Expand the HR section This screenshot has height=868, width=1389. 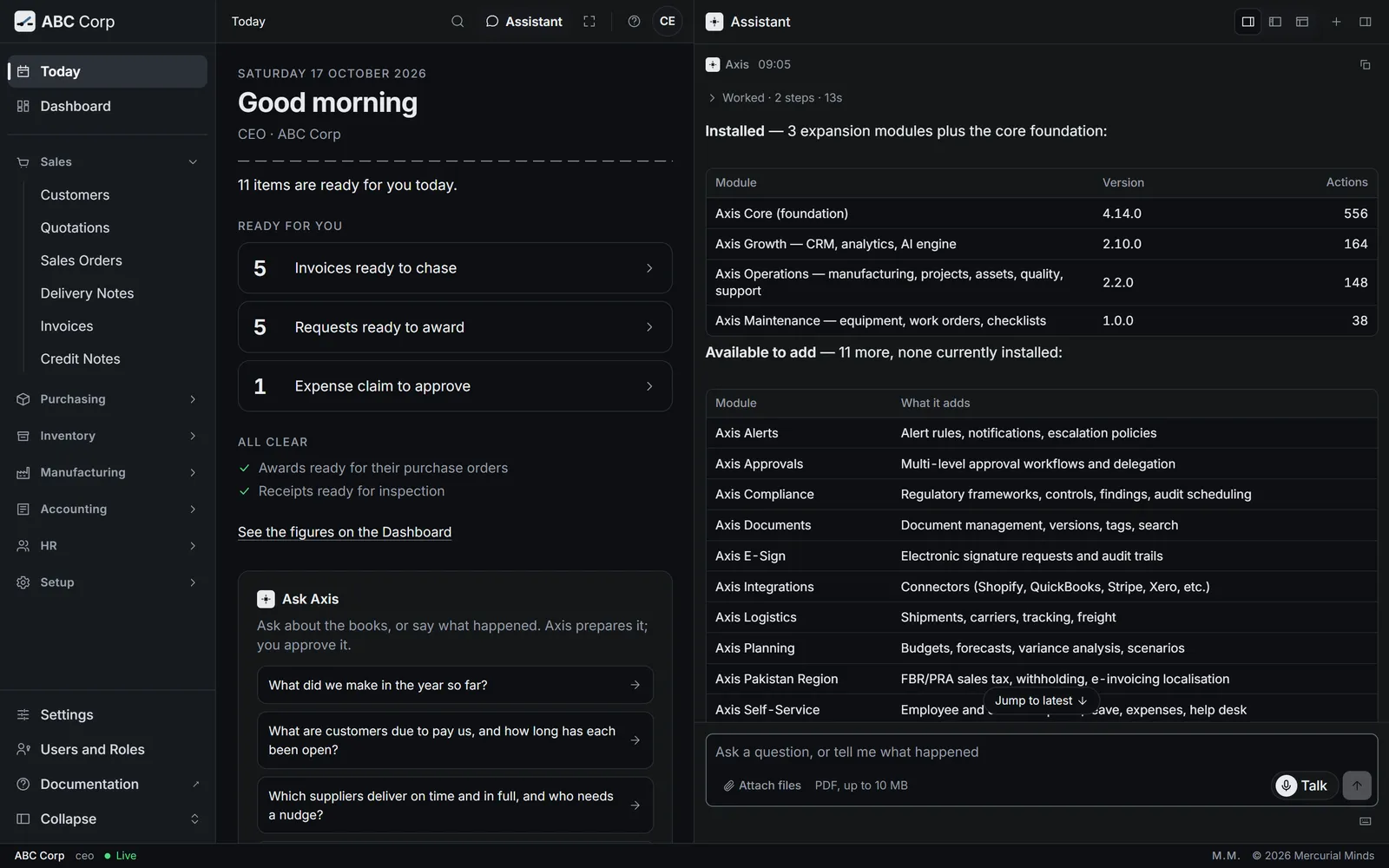108,546
